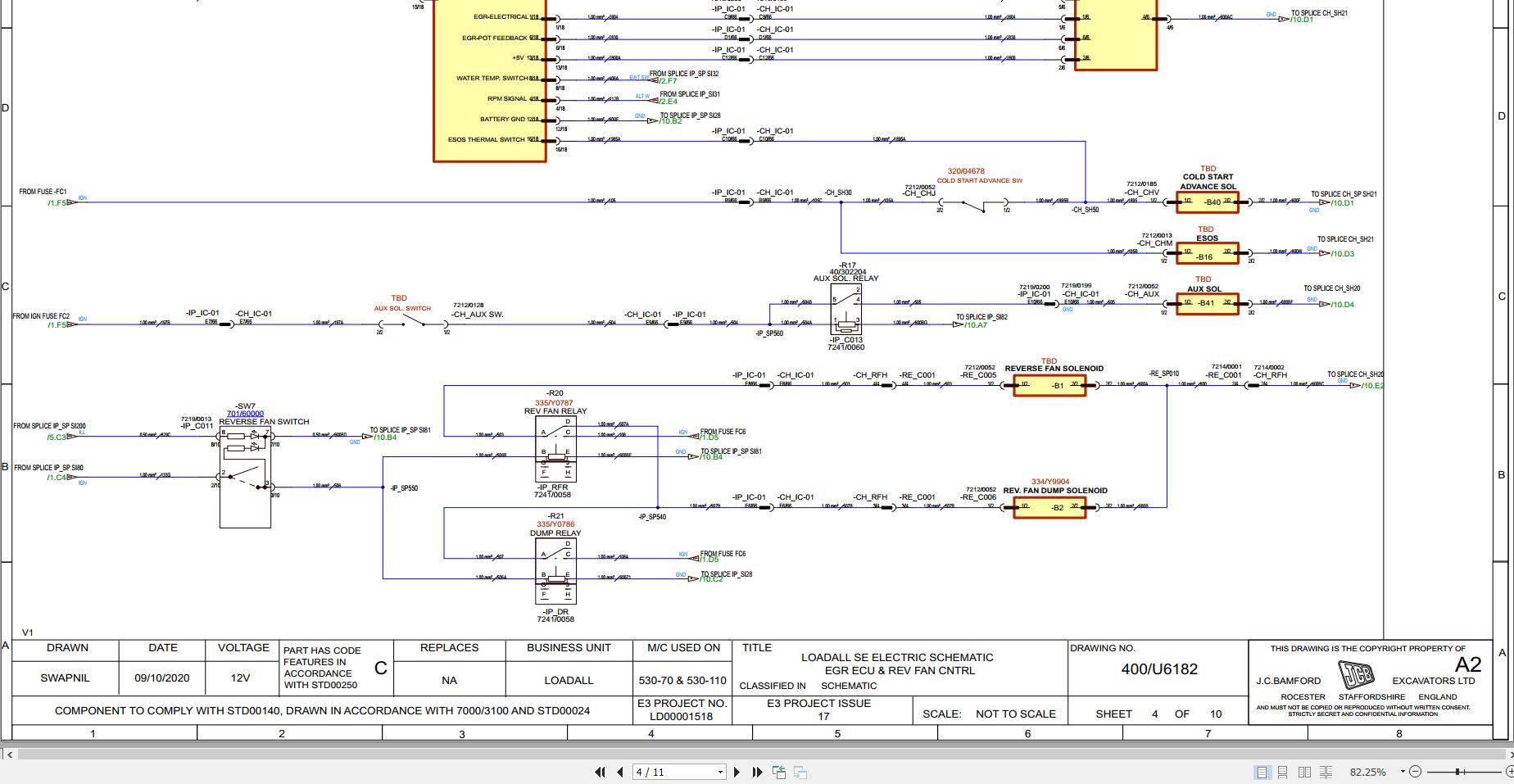Zoom in with the plus icon
1514x784 pixels.
click(1509, 772)
